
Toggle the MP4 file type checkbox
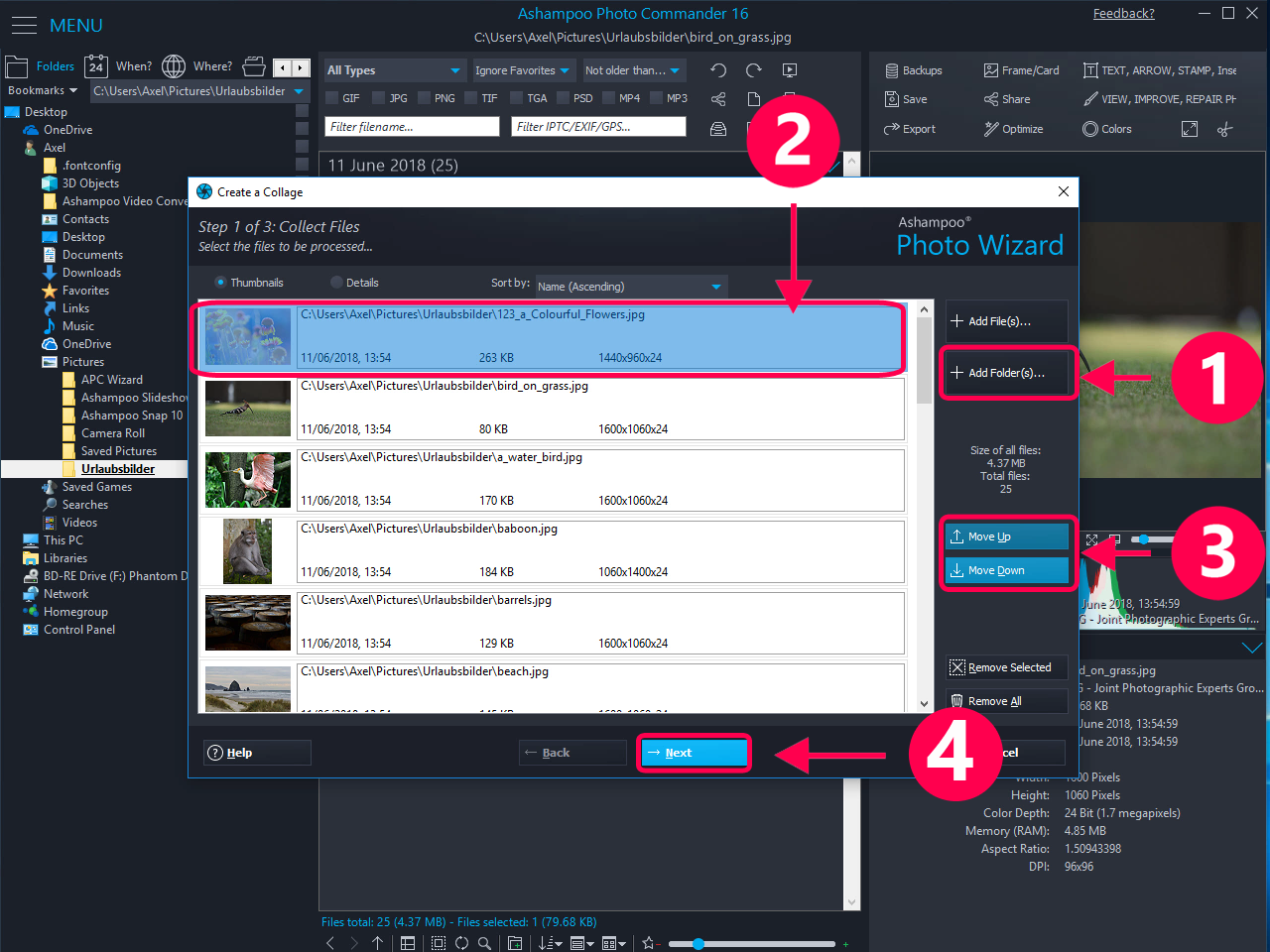click(608, 98)
